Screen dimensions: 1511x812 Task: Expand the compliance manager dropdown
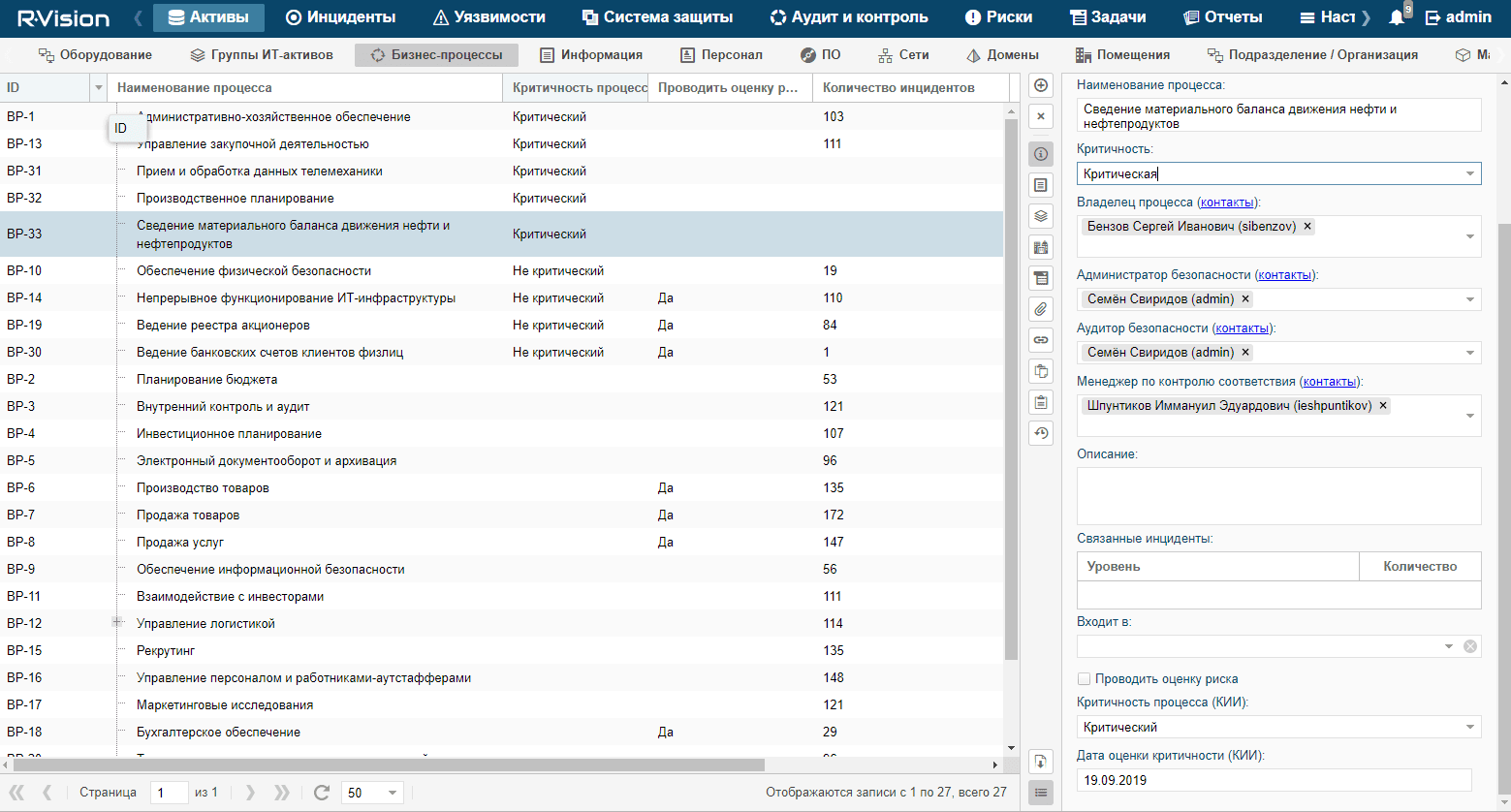tap(1470, 416)
